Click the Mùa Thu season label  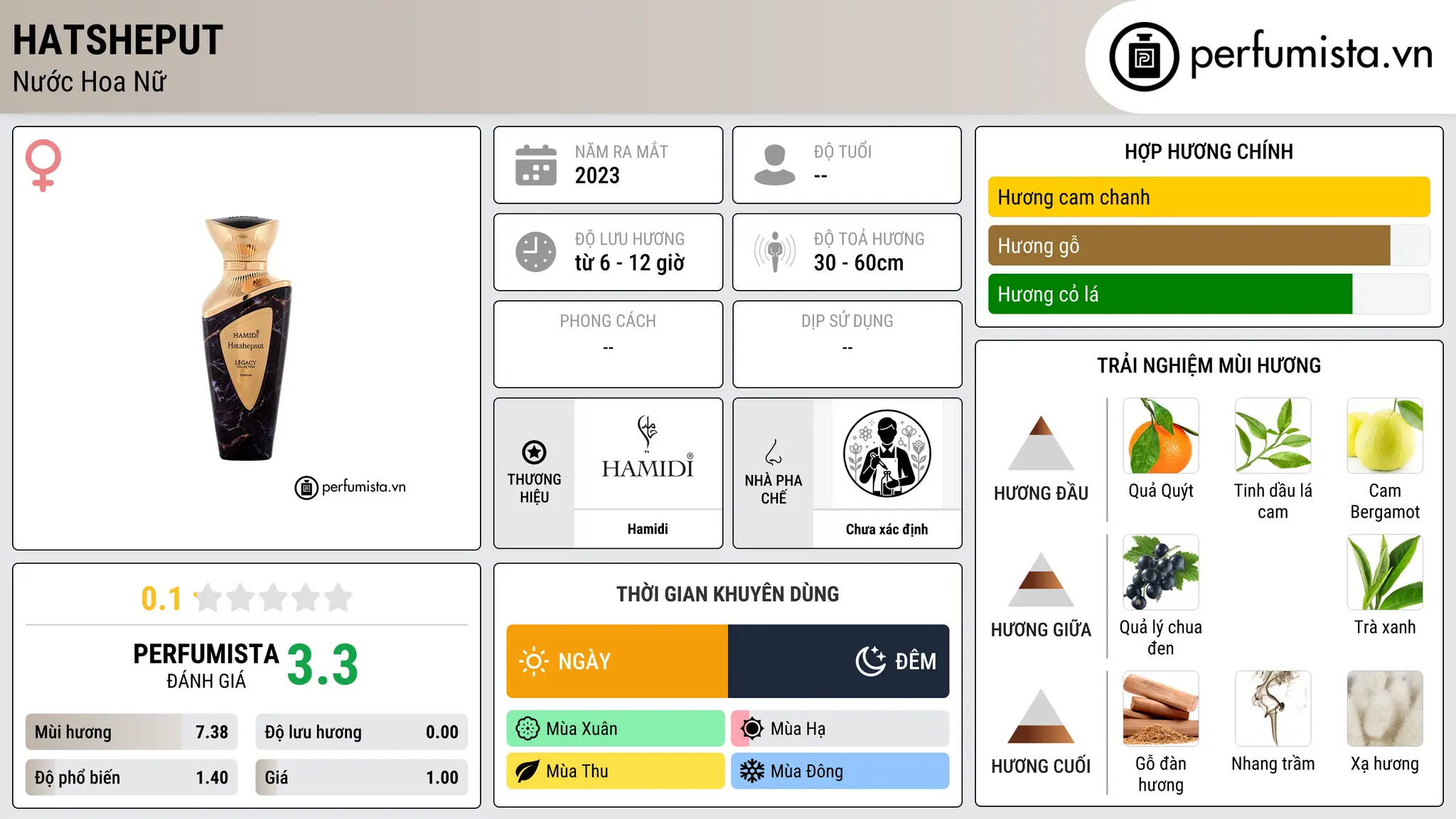coord(577,771)
